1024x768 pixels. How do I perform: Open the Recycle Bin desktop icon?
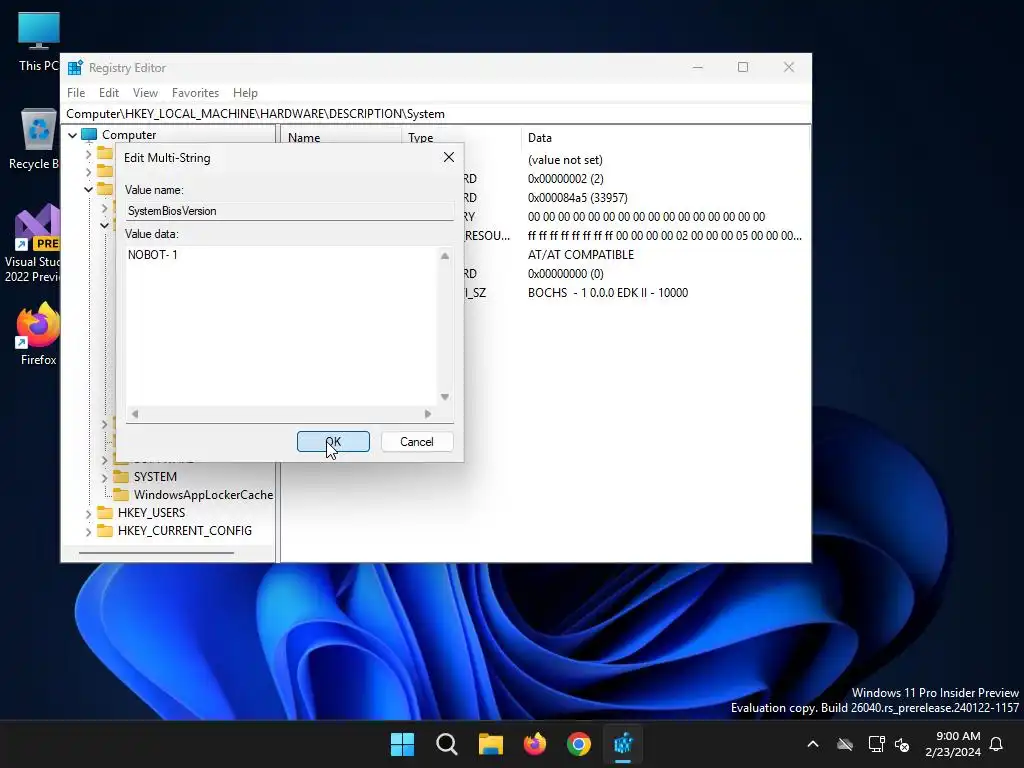[37, 139]
